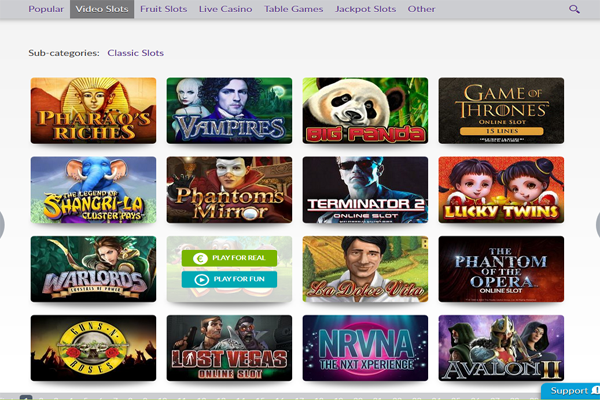
Task: Open the Big Panda game tile
Action: coord(365,111)
